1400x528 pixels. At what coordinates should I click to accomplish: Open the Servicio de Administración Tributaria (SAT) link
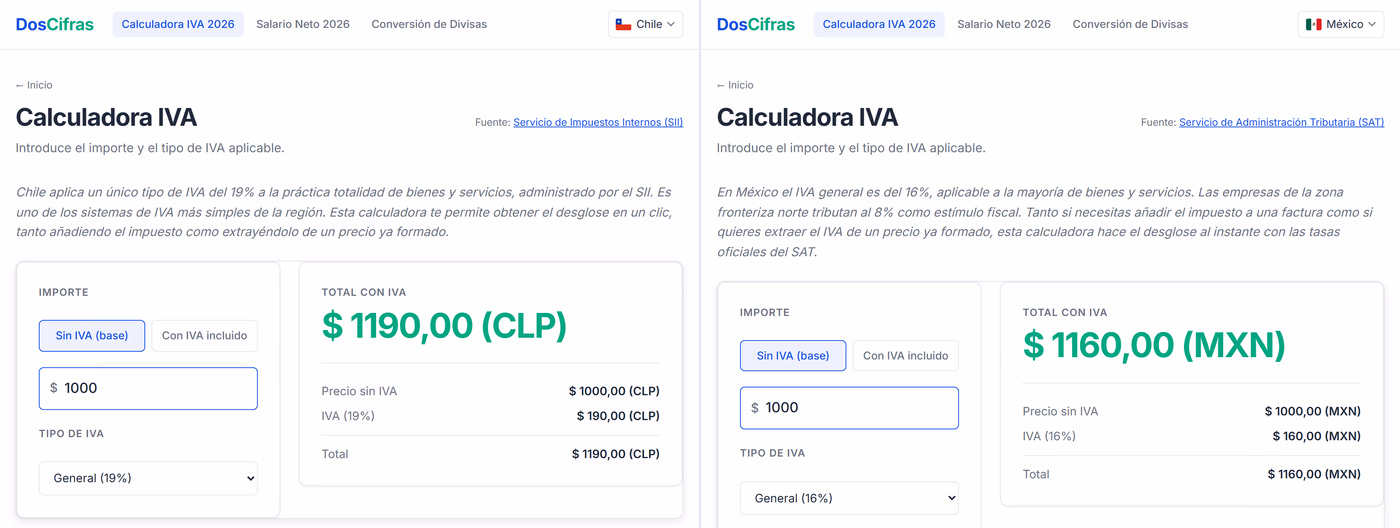point(1281,122)
